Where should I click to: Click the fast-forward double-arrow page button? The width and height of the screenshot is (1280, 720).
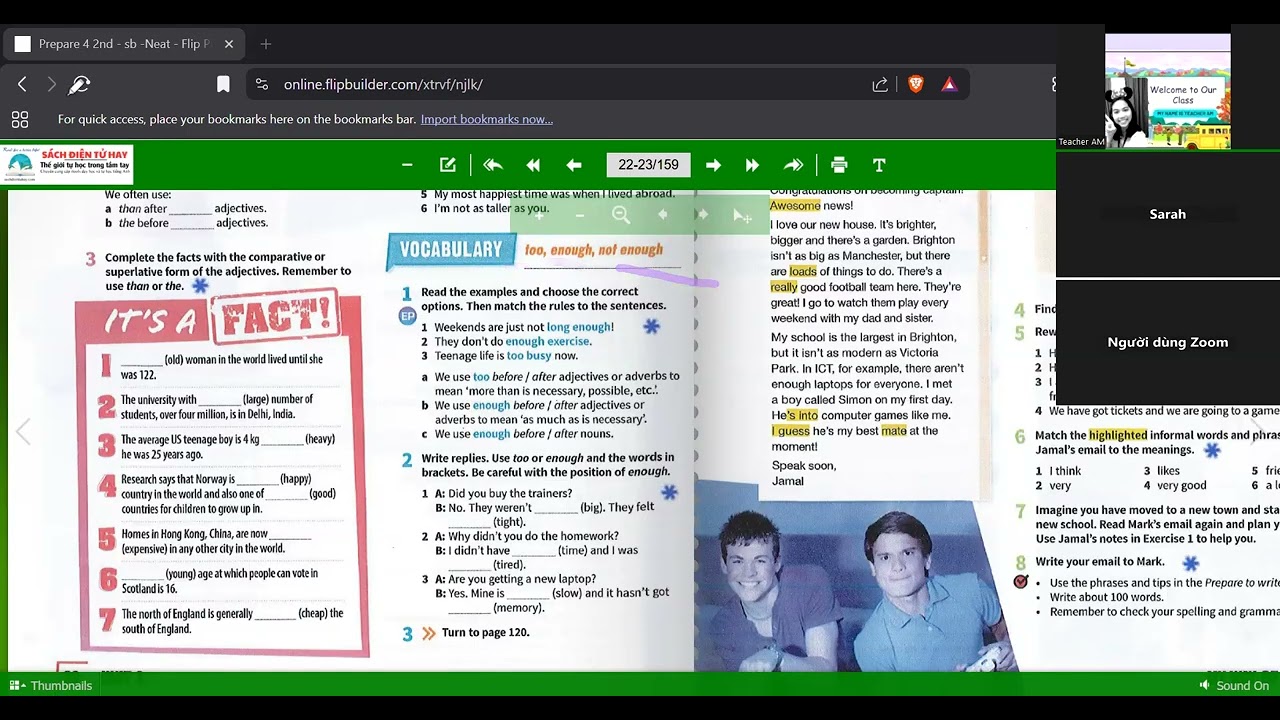click(x=752, y=165)
